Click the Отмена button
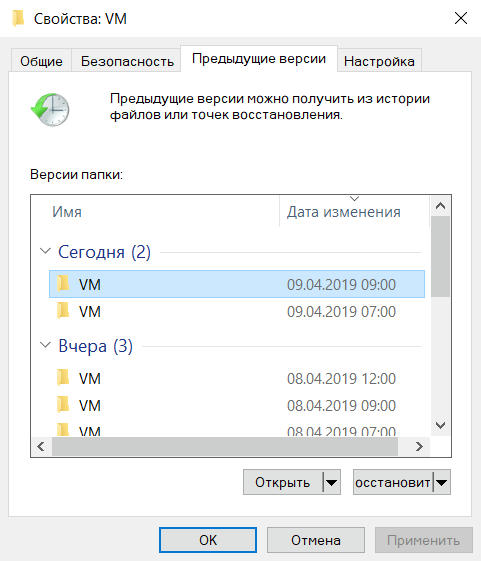This screenshot has height=561, width=481. [x=316, y=540]
